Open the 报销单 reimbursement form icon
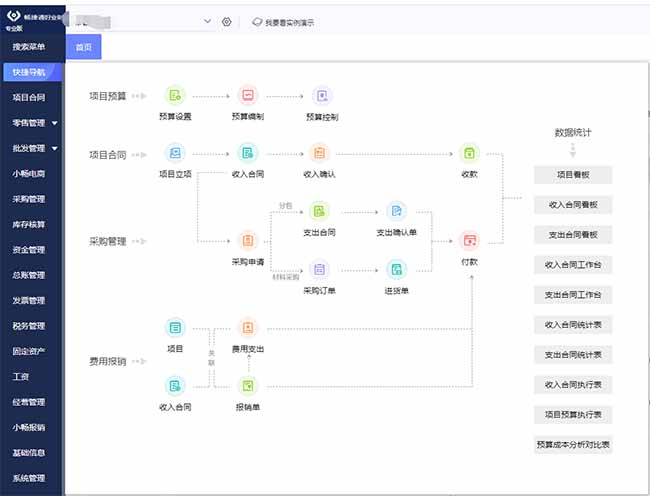This screenshot has height=496, width=650. (x=247, y=385)
